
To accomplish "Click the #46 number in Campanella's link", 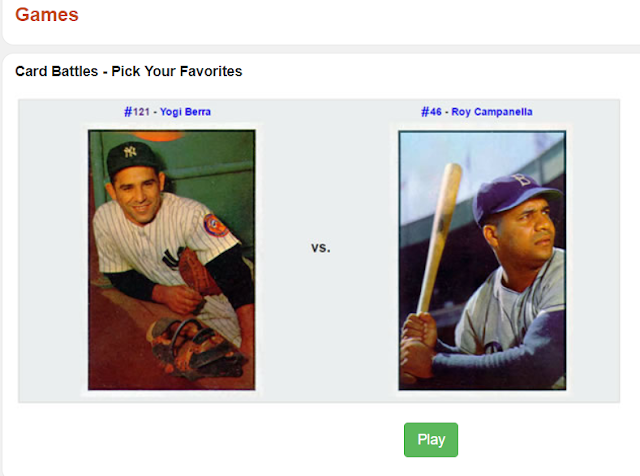I will coord(431,112).
